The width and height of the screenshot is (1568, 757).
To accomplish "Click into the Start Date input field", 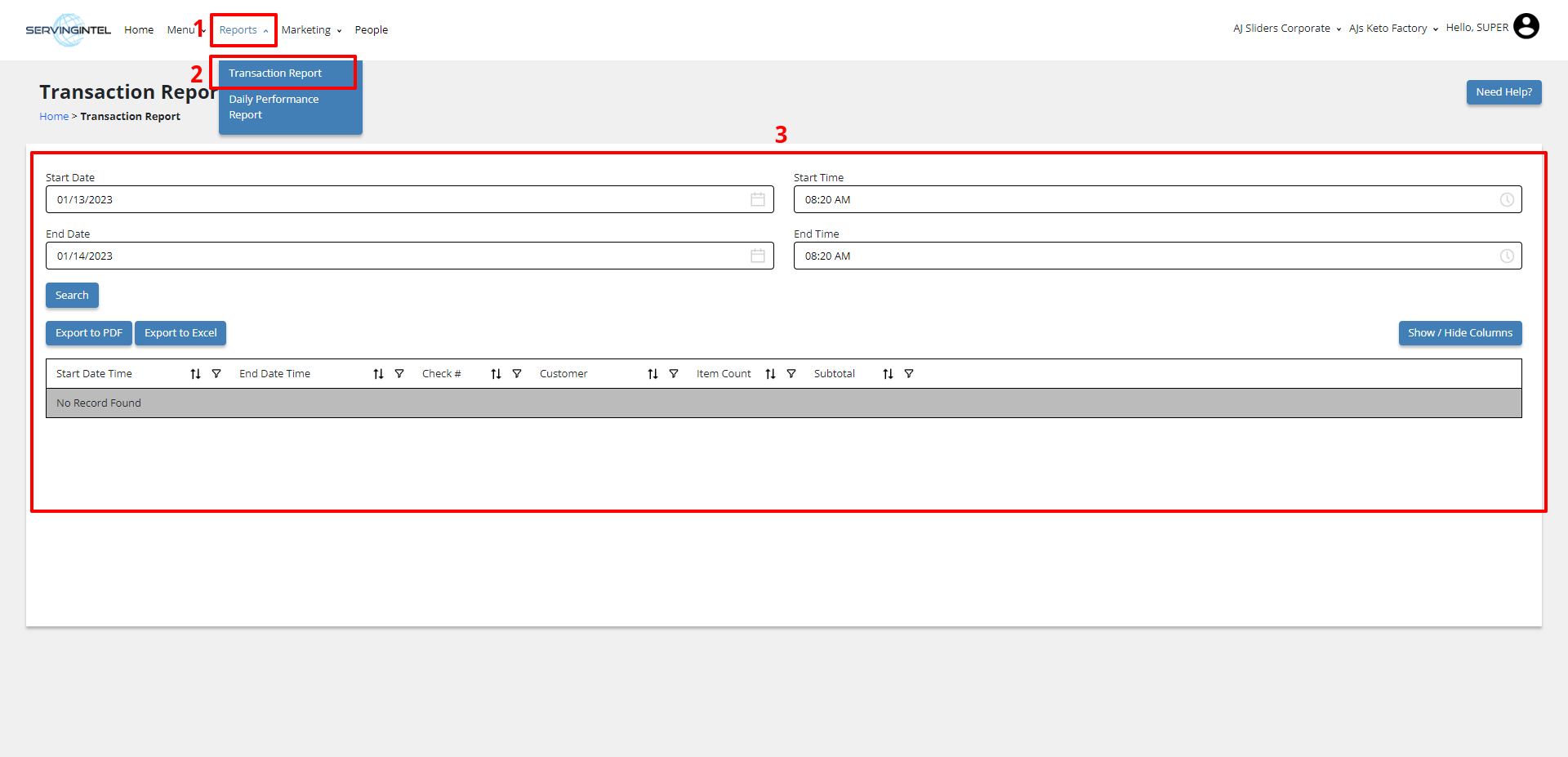I will click(392, 200).
